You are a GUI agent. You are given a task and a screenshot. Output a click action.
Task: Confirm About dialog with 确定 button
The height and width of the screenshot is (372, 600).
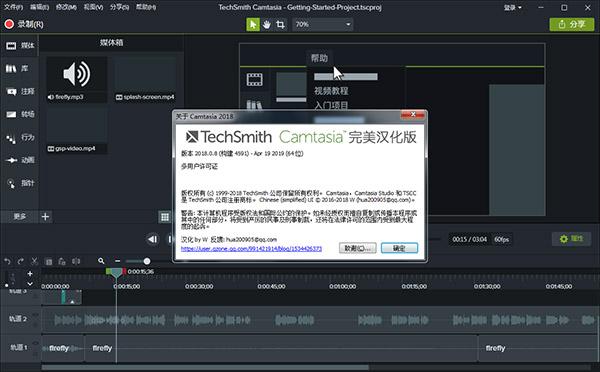(x=399, y=248)
